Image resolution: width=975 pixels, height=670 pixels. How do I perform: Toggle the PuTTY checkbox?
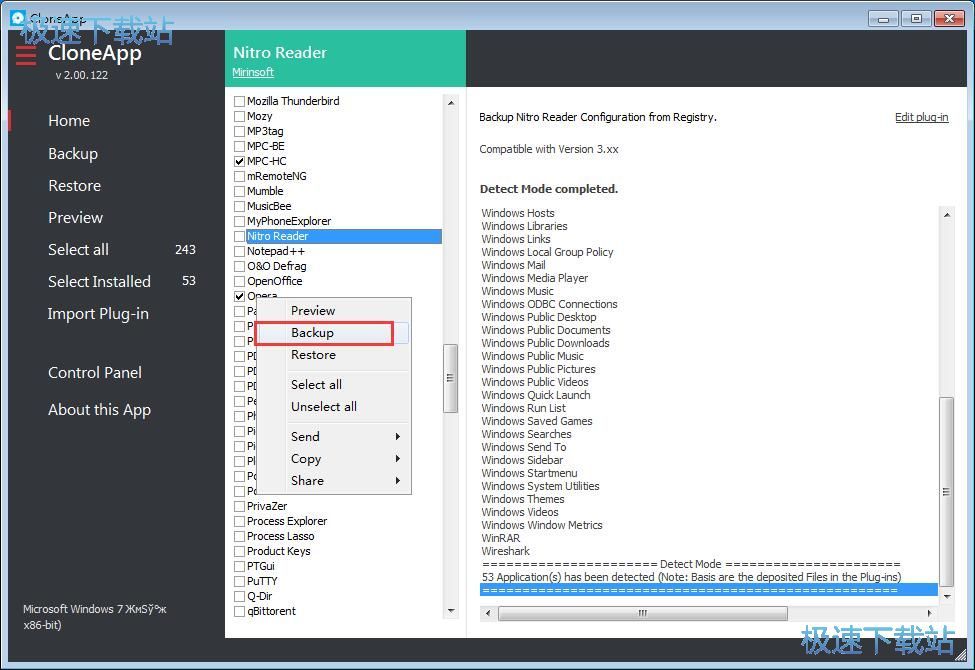[239, 581]
